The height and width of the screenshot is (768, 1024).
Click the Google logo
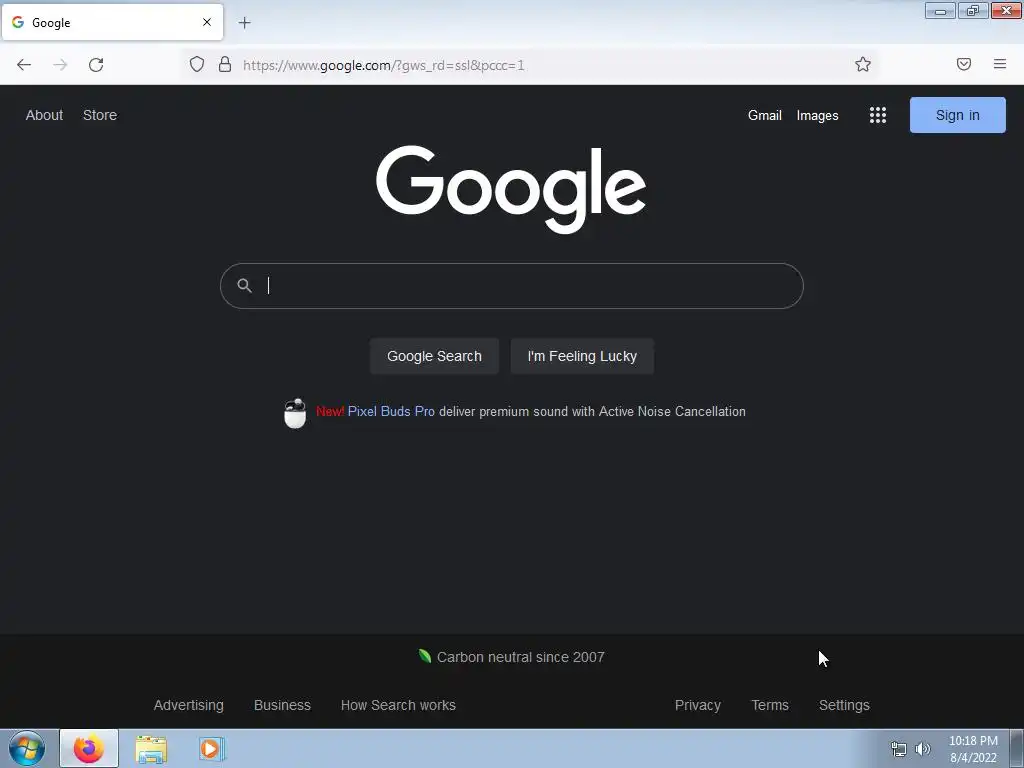pyautogui.click(x=511, y=189)
